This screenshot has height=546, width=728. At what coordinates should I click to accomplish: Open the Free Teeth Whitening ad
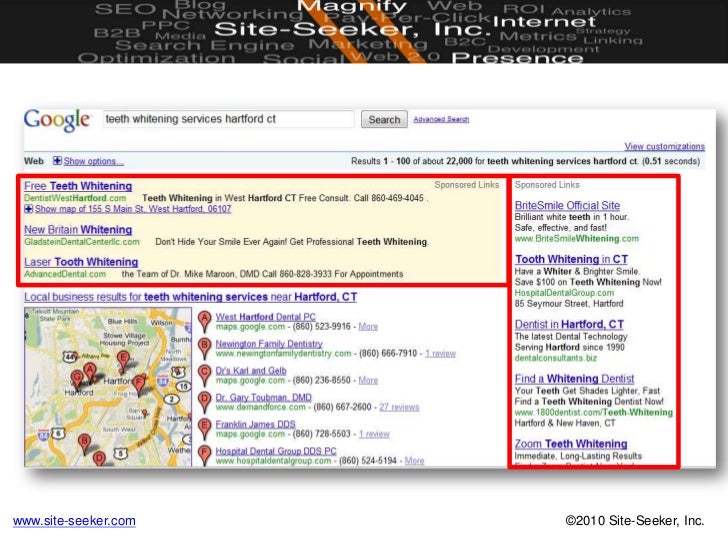click(x=78, y=186)
